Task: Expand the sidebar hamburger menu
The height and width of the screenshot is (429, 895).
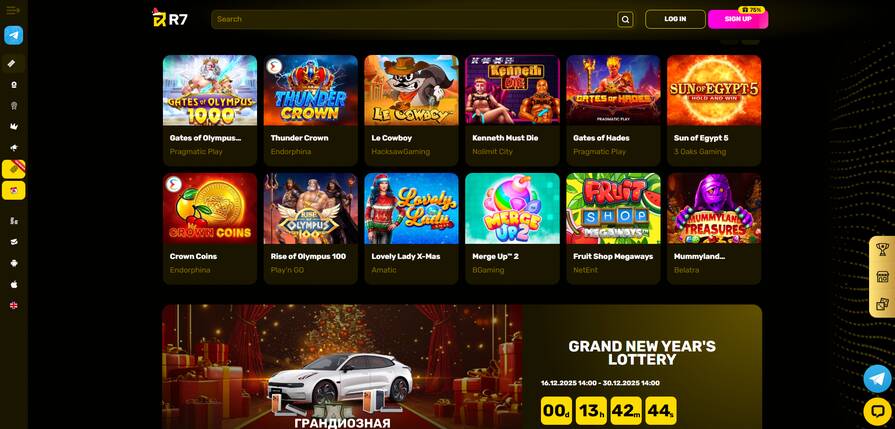Action: pos(13,10)
